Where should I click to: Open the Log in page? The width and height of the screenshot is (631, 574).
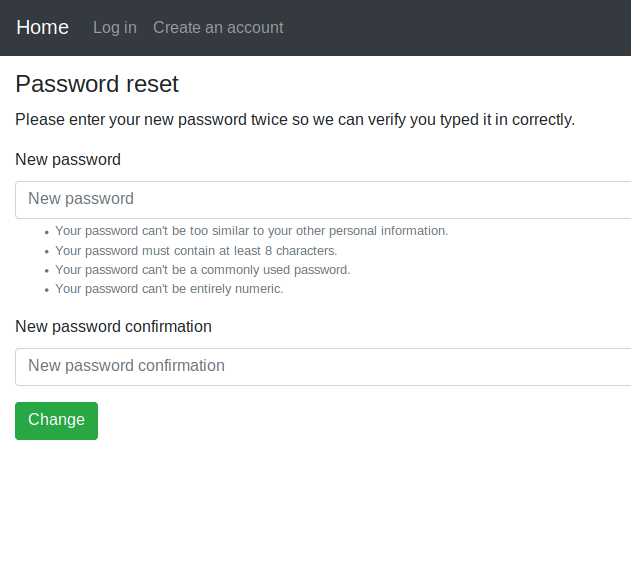coord(115,28)
